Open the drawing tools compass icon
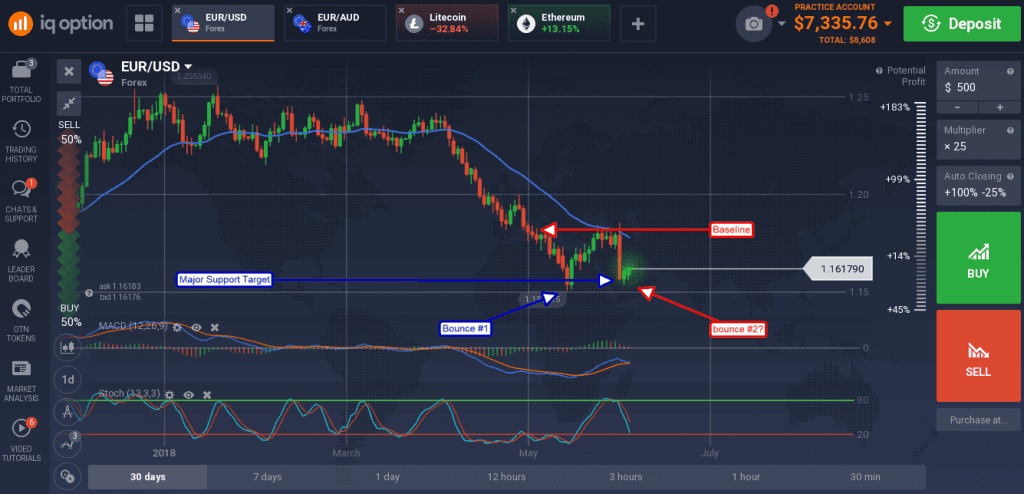The height and width of the screenshot is (494, 1024). [x=67, y=412]
